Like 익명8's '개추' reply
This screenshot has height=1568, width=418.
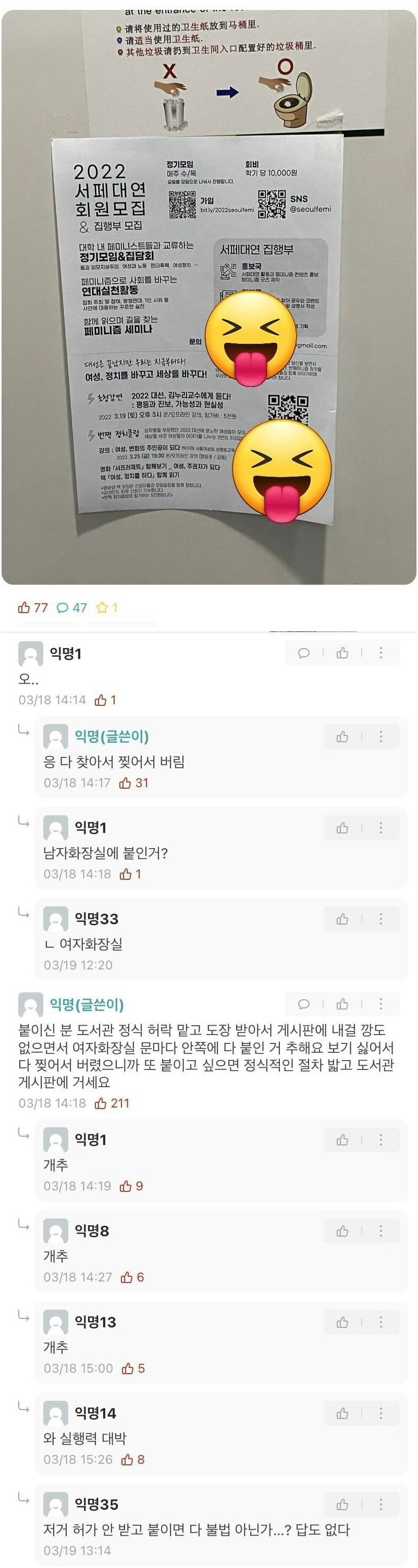[342, 1231]
